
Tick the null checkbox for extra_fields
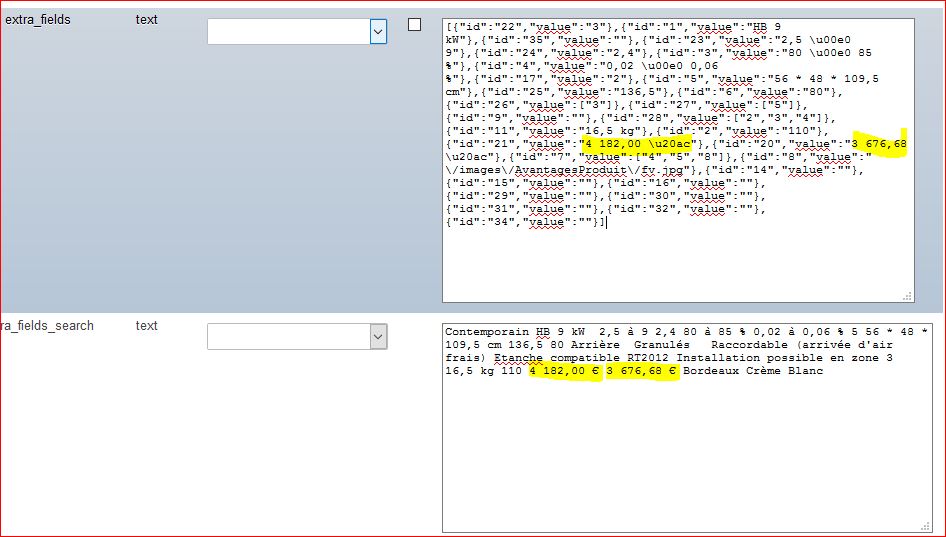click(414, 25)
